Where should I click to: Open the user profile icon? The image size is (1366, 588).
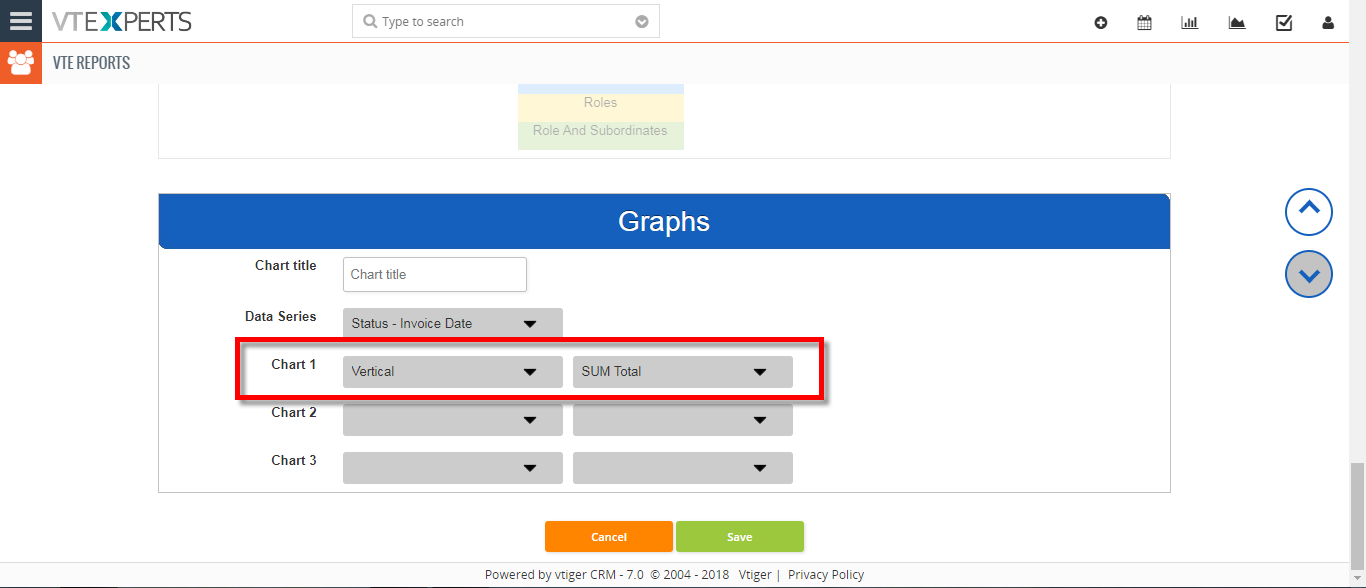1328,23
